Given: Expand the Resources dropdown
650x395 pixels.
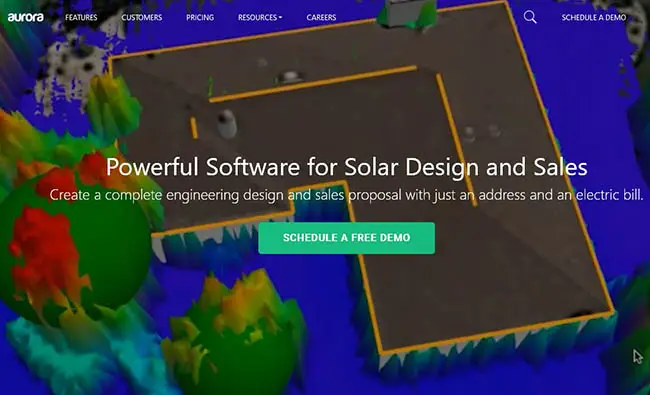Looking at the screenshot, I should click(x=260, y=17).
